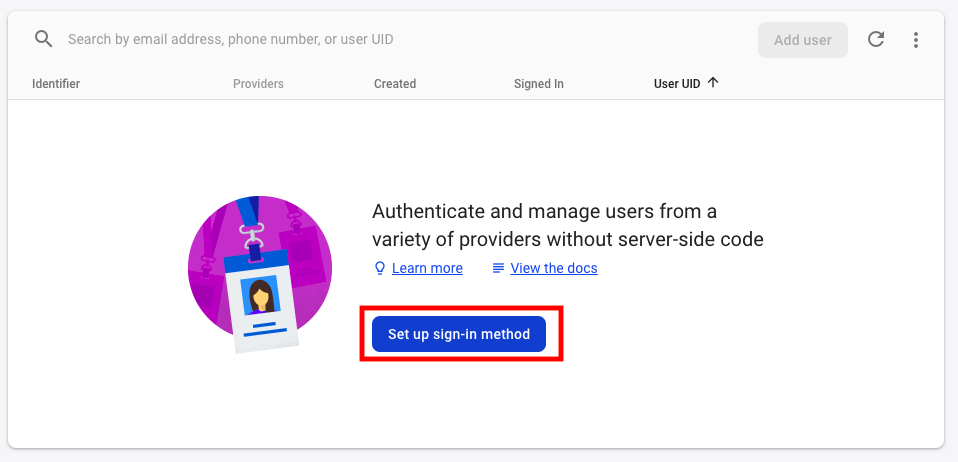958x462 pixels.
Task: Click the Add user button
Action: (x=802, y=40)
